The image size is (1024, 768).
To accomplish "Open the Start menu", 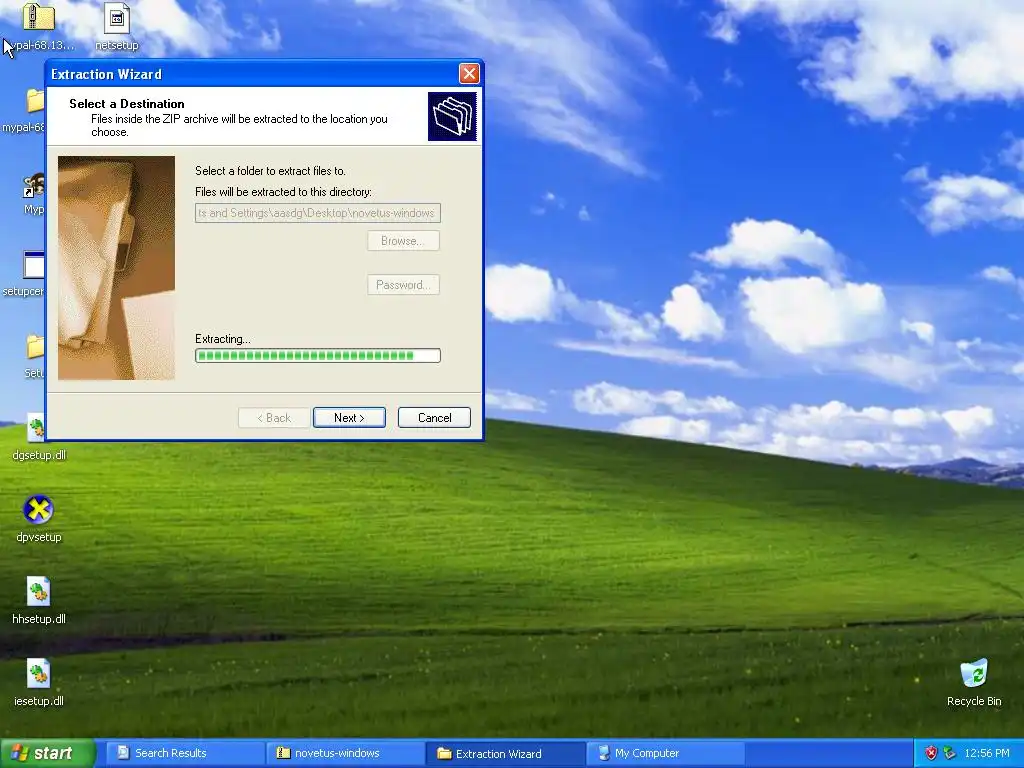I will 47,753.
